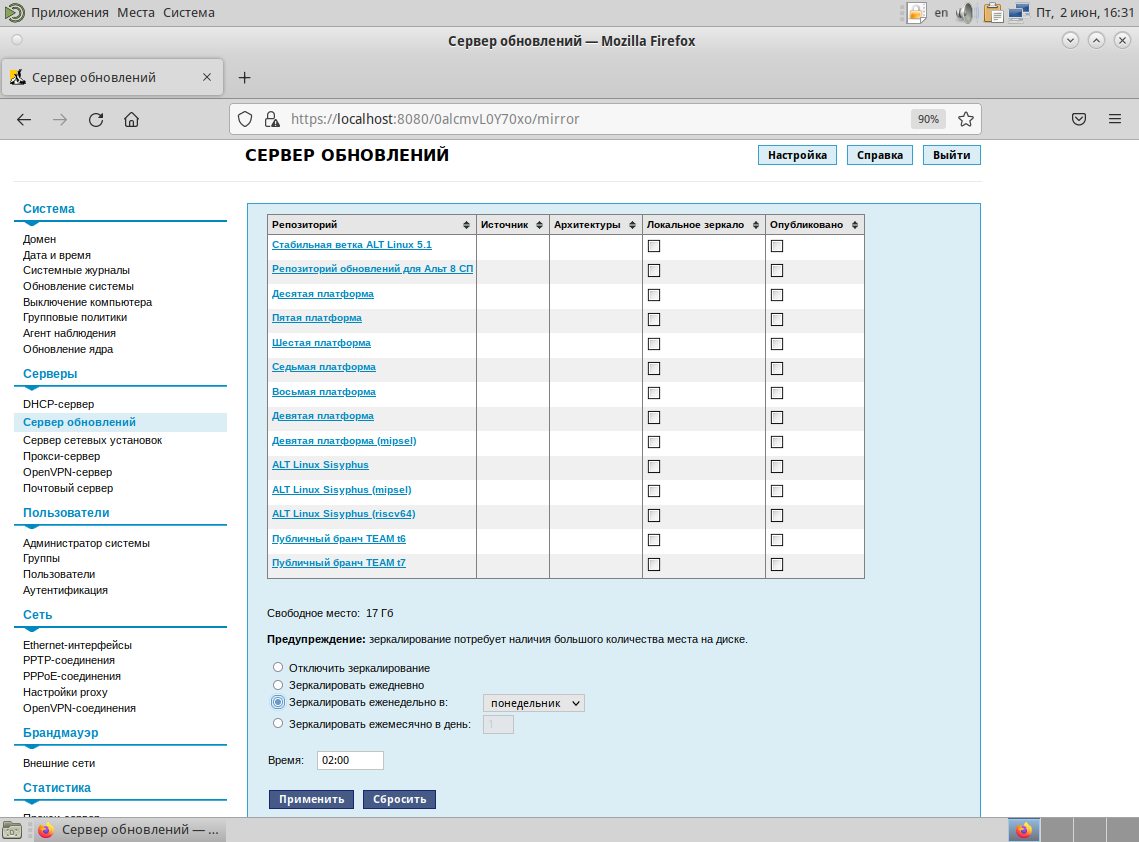
Task: Click the Firefox icon in bottom right panel
Action: coord(1024,830)
